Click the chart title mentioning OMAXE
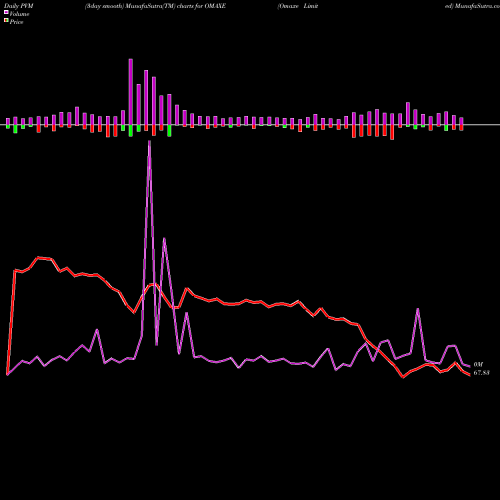 pyautogui.click(x=155, y=6)
